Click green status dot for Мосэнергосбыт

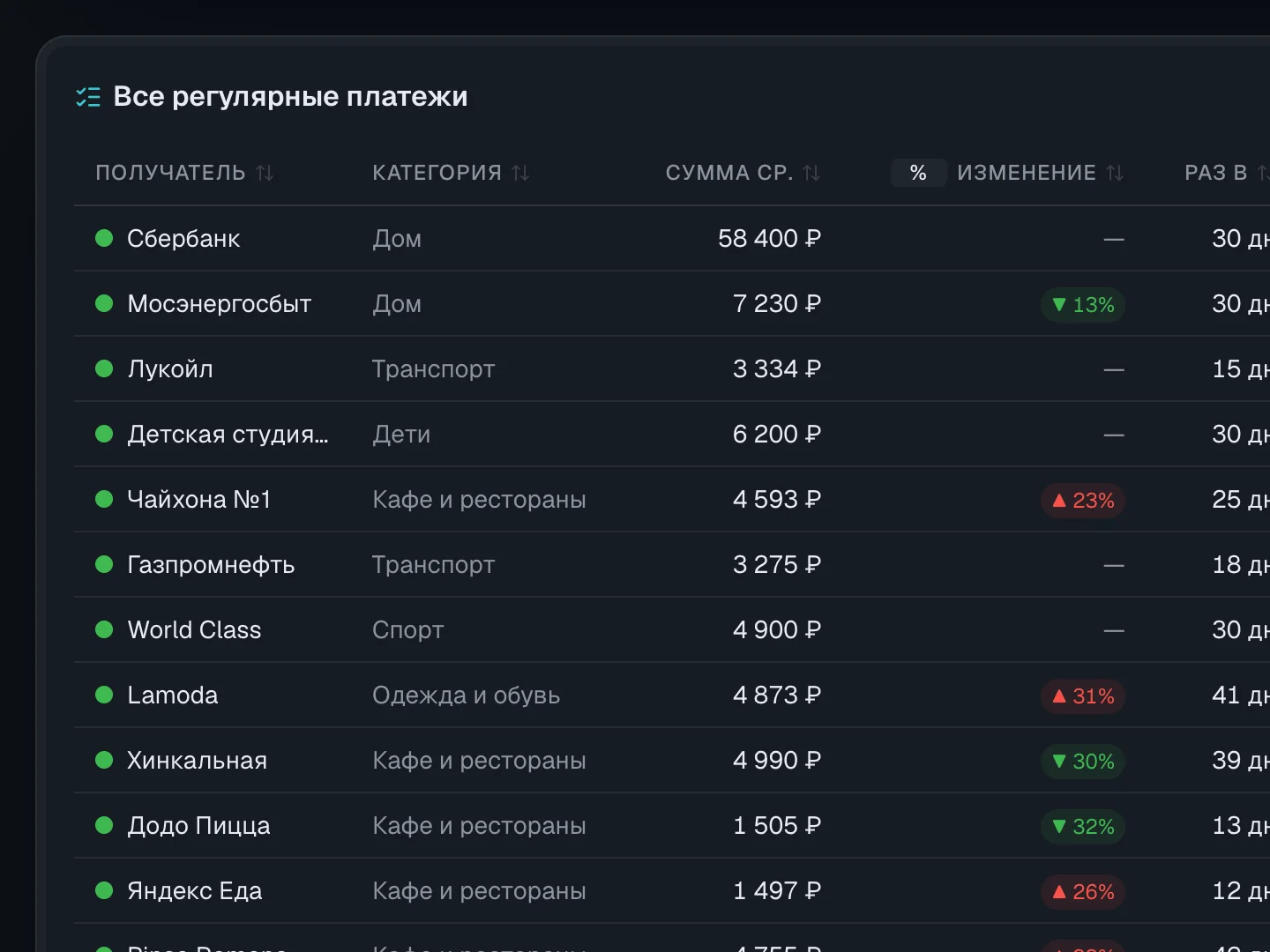coord(104,303)
